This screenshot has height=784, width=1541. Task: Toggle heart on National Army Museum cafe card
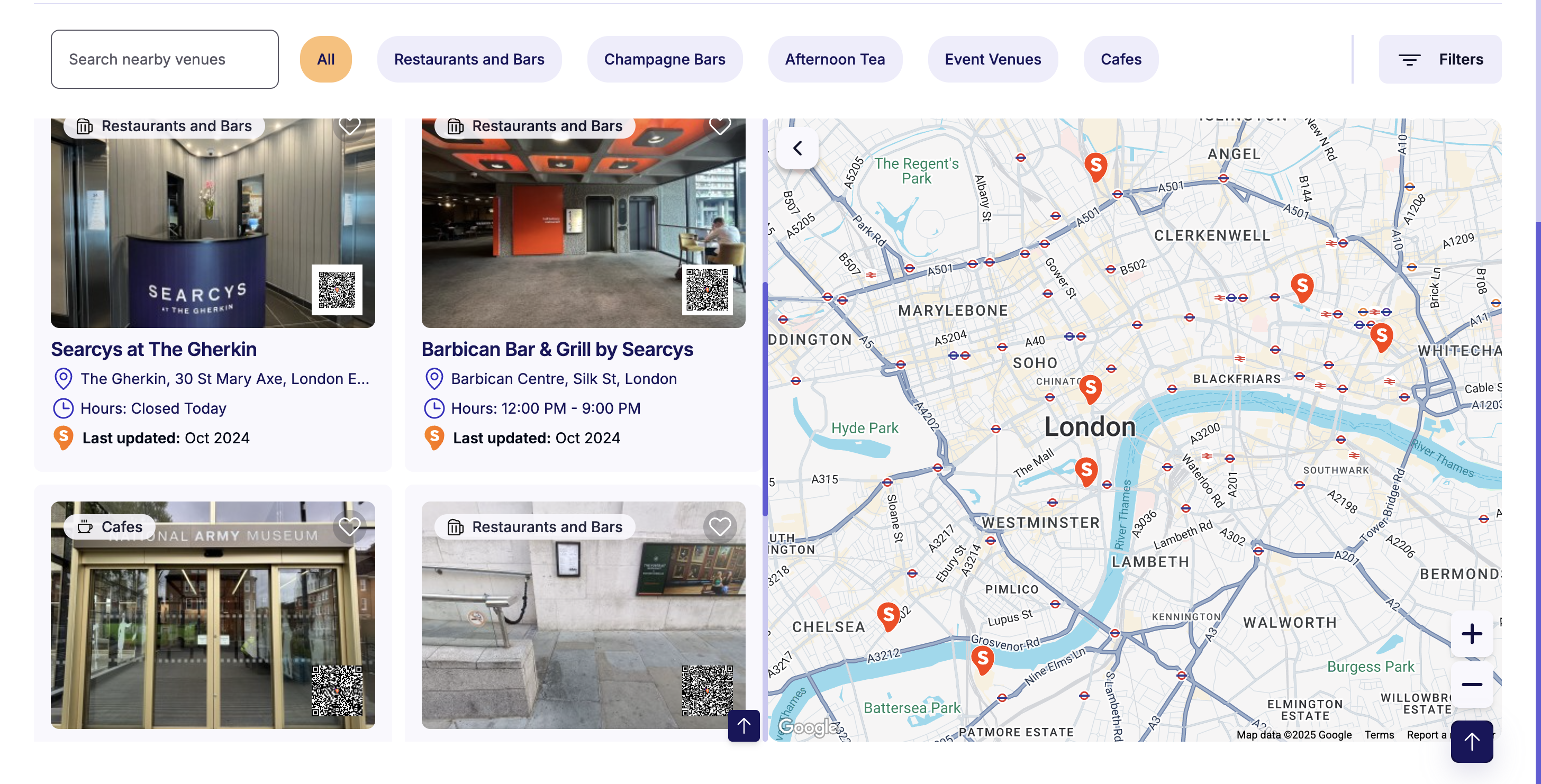click(349, 527)
